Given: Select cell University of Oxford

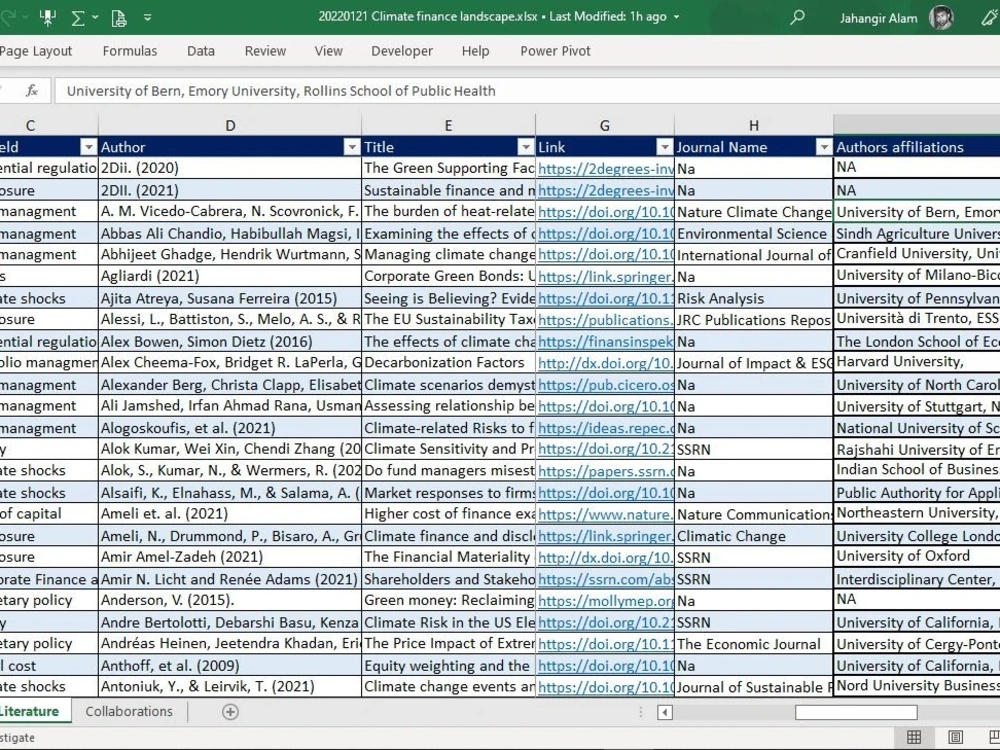Looking at the screenshot, I should [x=916, y=556].
